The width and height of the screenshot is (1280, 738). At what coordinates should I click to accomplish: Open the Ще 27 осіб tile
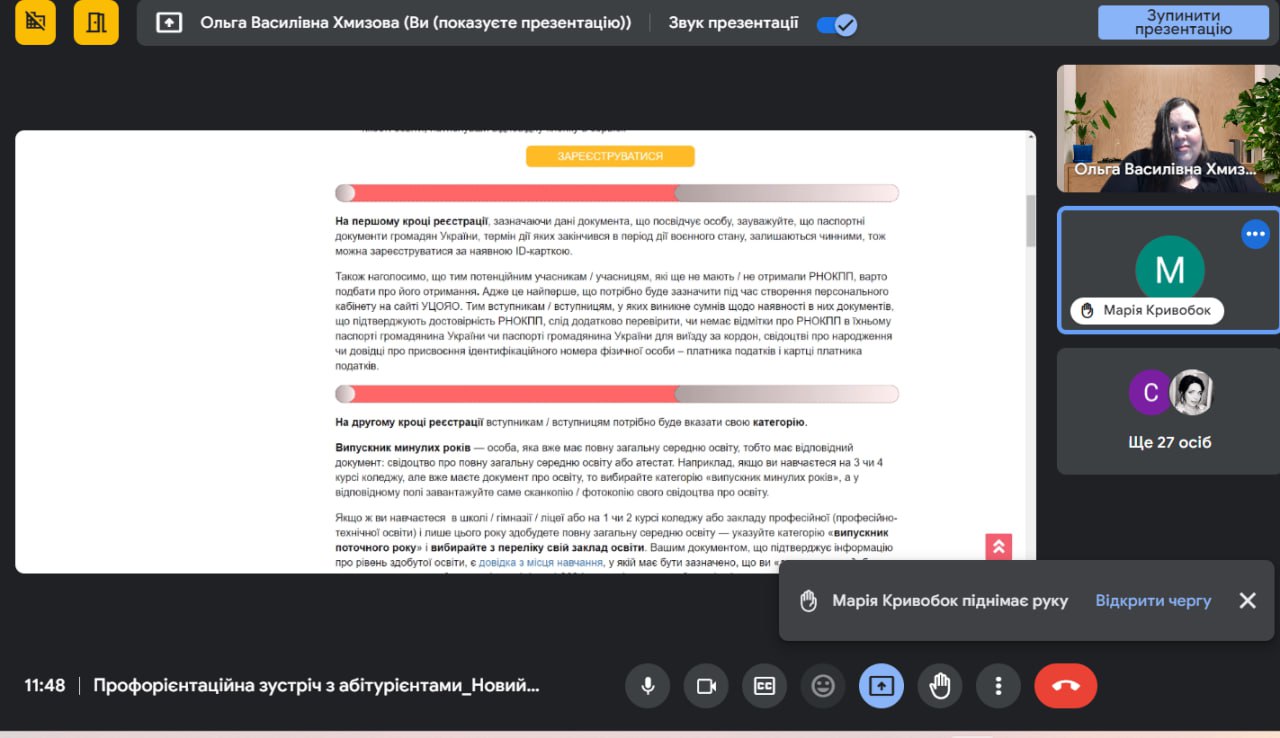click(1168, 411)
